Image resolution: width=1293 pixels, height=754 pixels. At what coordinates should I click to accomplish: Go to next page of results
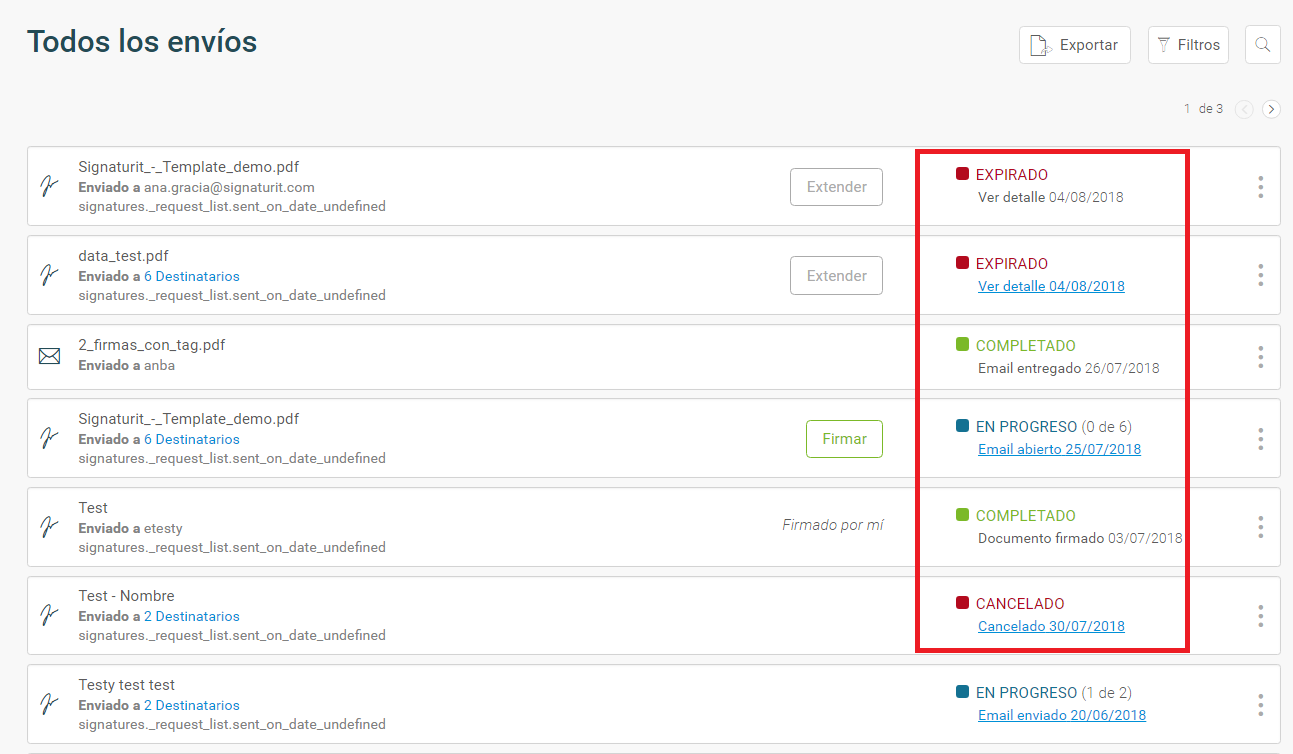point(1271,109)
